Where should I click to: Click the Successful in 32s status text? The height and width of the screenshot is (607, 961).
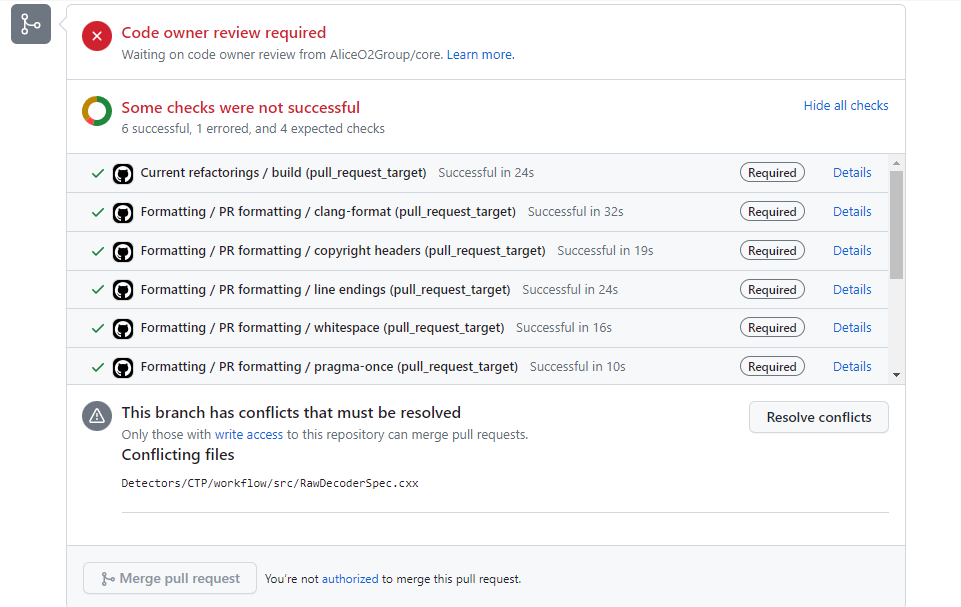coord(575,212)
